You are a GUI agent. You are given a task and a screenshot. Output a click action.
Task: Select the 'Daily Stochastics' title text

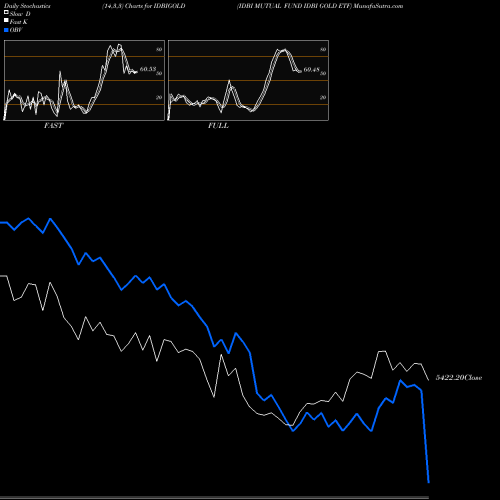point(27,6)
